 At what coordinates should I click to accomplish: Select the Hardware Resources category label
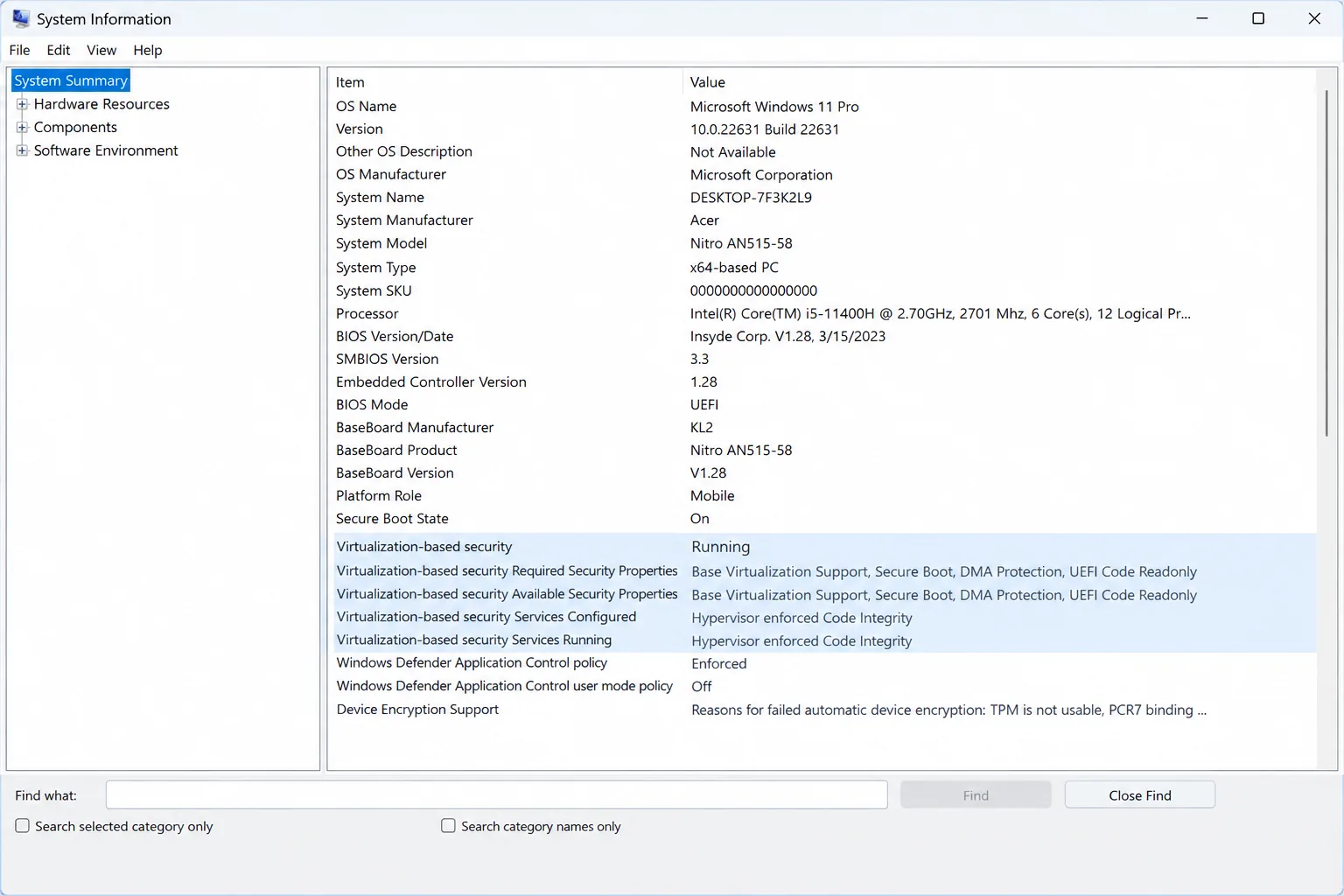point(101,104)
